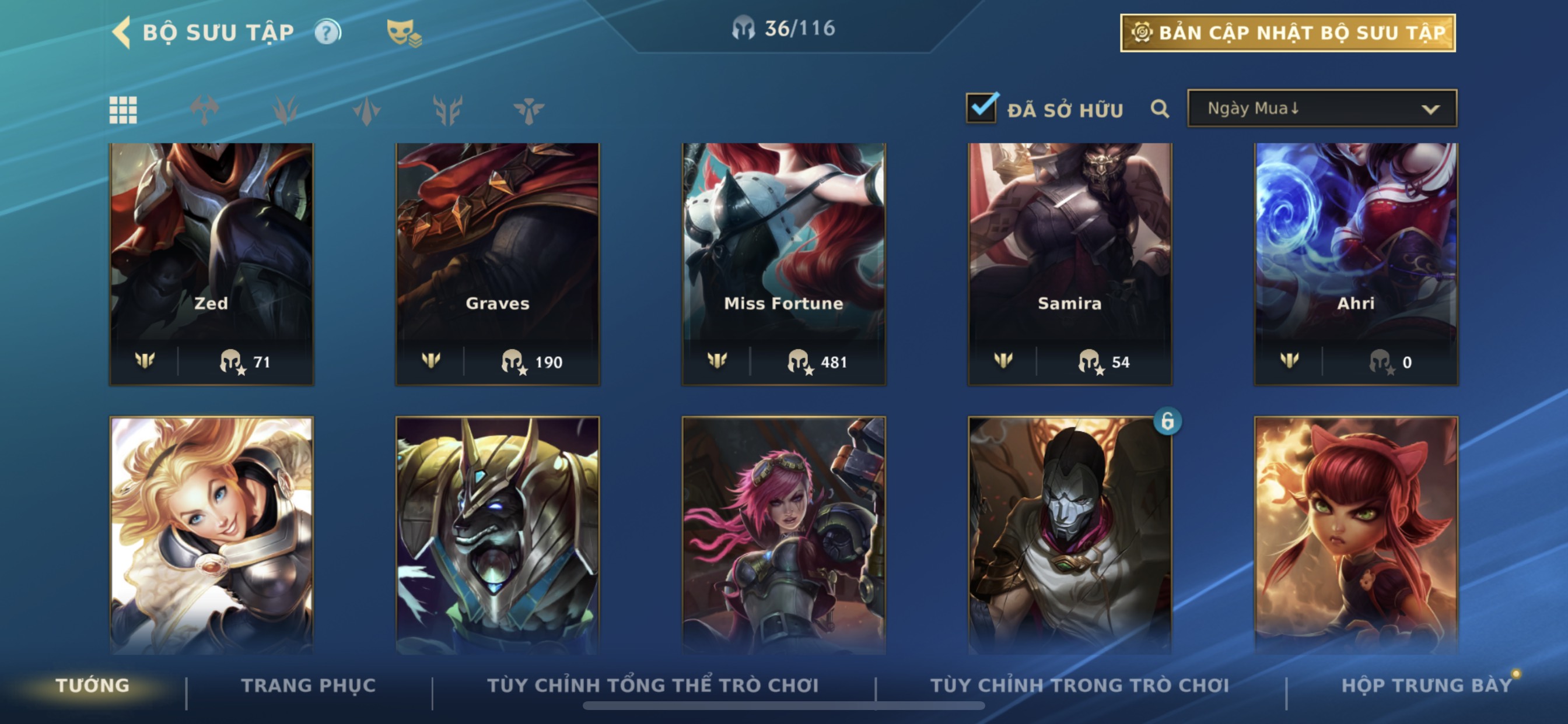Image resolution: width=1568 pixels, height=724 pixels.
Task: Filter by the third role emblem icon
Action: [366, 110]
